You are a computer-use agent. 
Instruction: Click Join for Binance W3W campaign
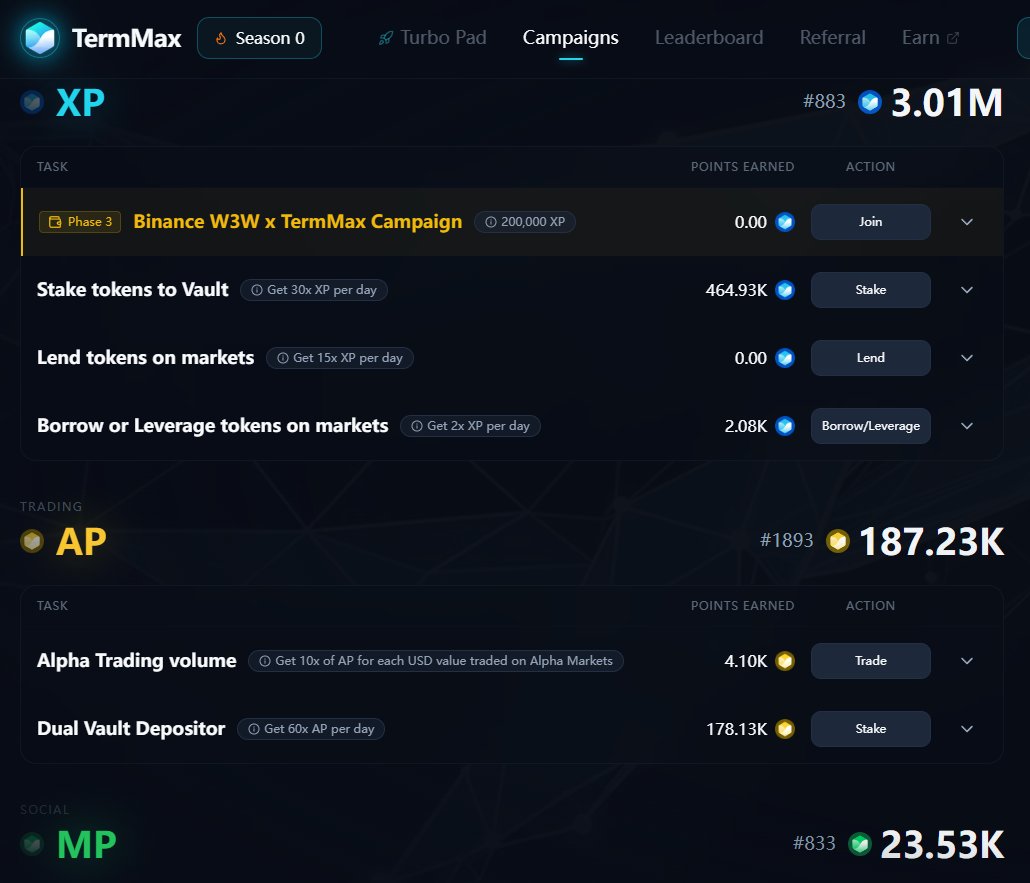[870, 222]
